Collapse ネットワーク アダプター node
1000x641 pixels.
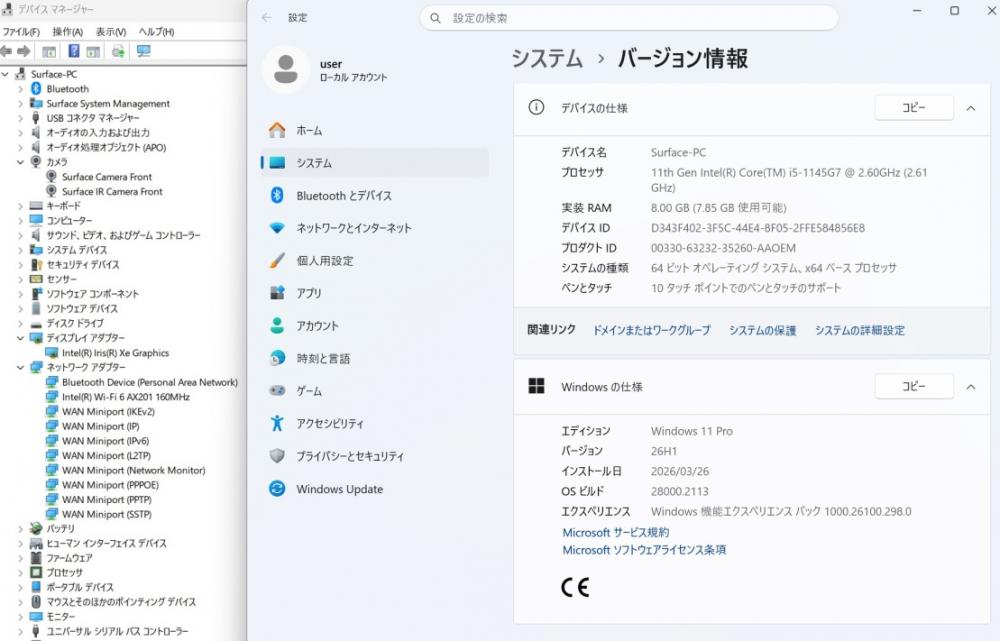point(20,367)
